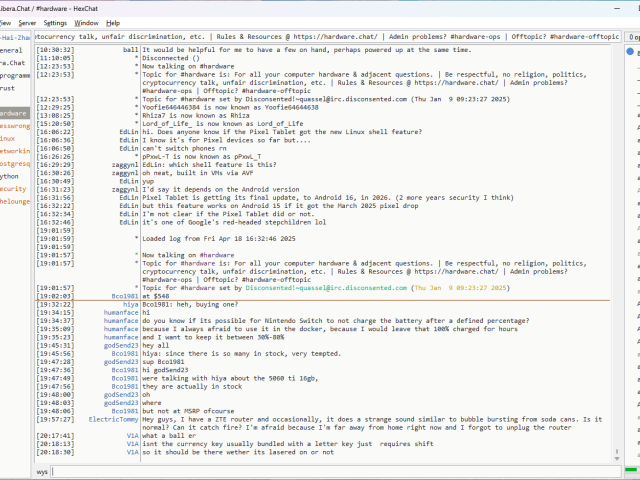
Task: Open the lesswrong channel in the sidebar
Action: 14,126
